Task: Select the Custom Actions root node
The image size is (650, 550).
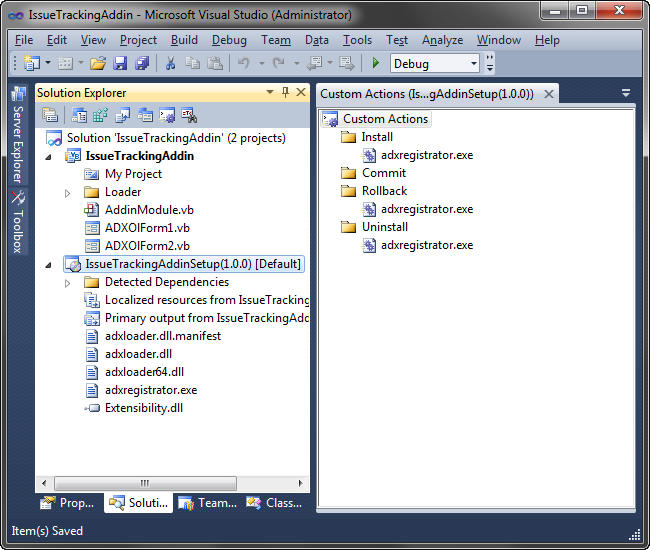Action: point(385,119)
